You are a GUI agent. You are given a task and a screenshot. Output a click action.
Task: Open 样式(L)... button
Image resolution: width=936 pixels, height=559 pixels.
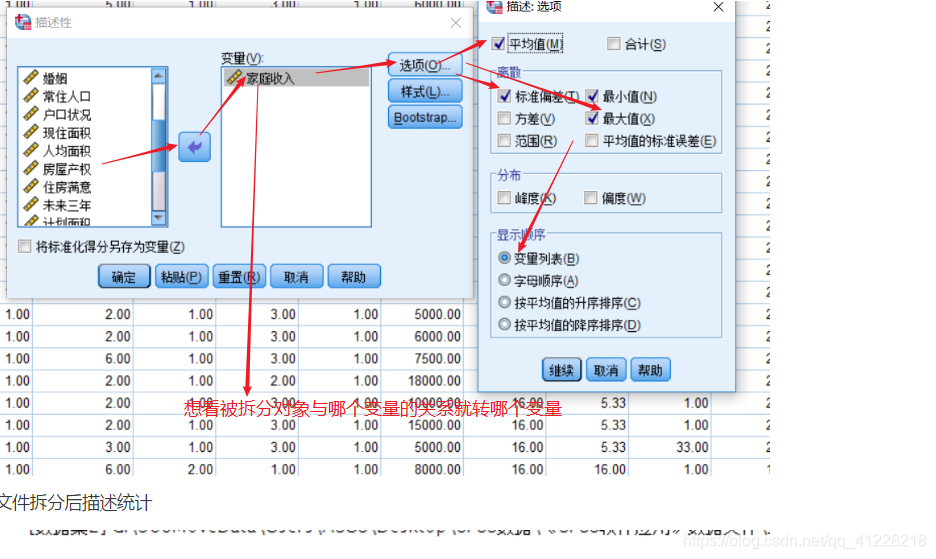[x=425, y=91]
